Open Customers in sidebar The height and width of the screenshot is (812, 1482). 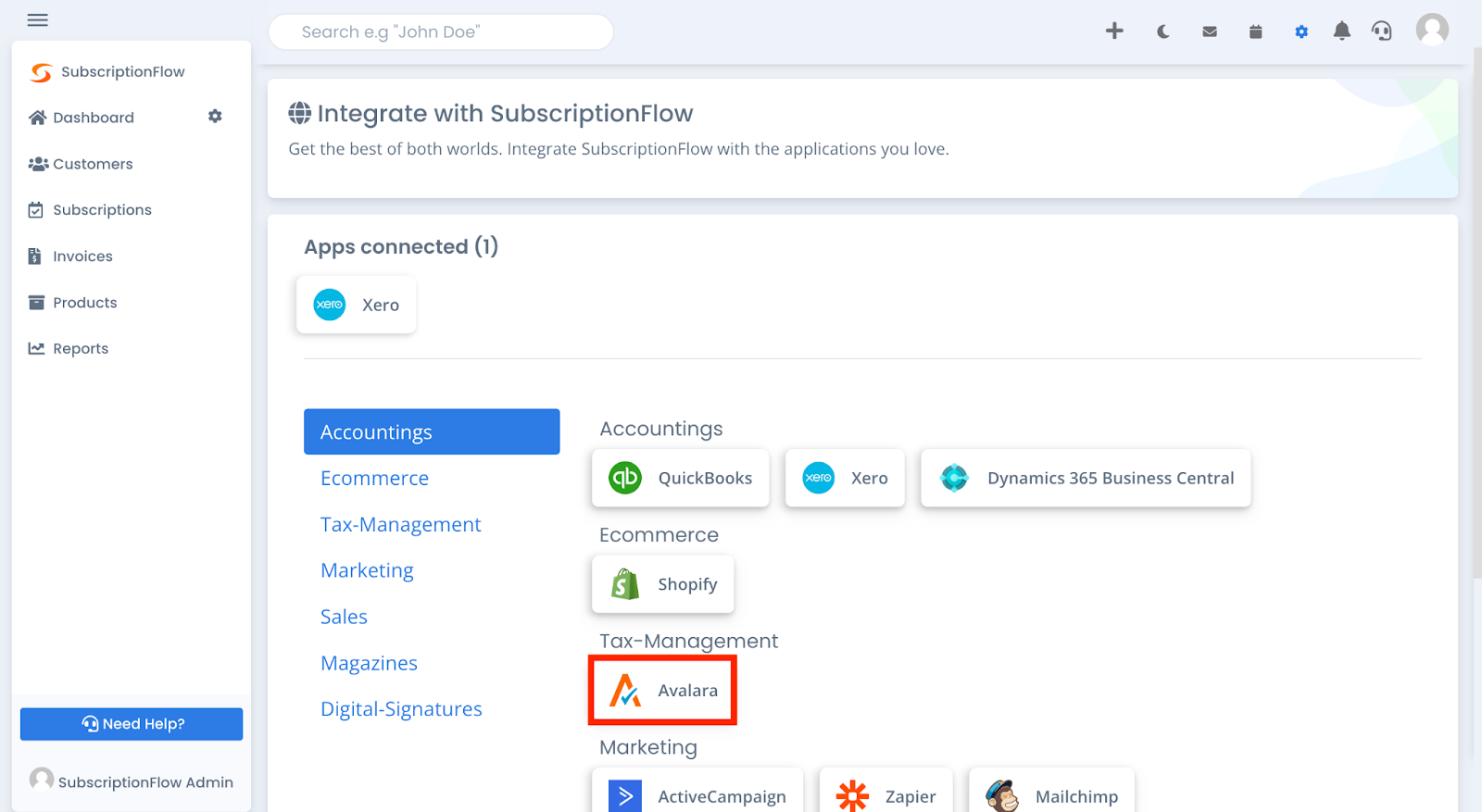[x=81, y=164]
